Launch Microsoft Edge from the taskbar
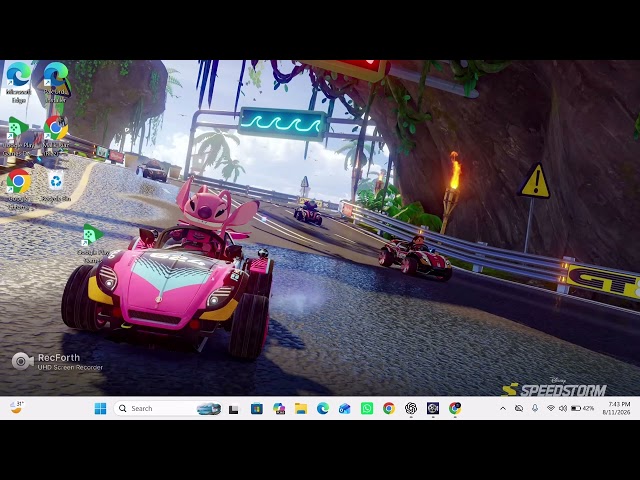The width and height of the screenshot is (640, 480). (323, 408)
